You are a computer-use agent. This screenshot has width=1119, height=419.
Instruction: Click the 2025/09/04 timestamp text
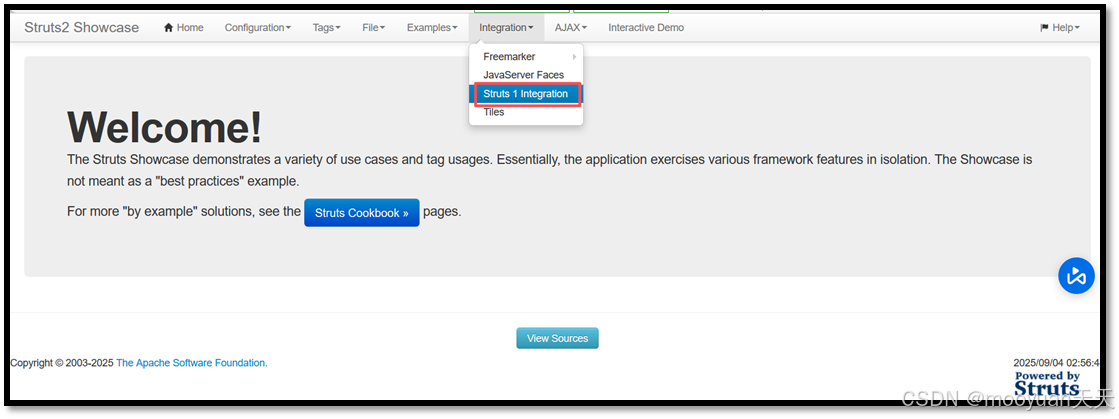click(1056, 363)
